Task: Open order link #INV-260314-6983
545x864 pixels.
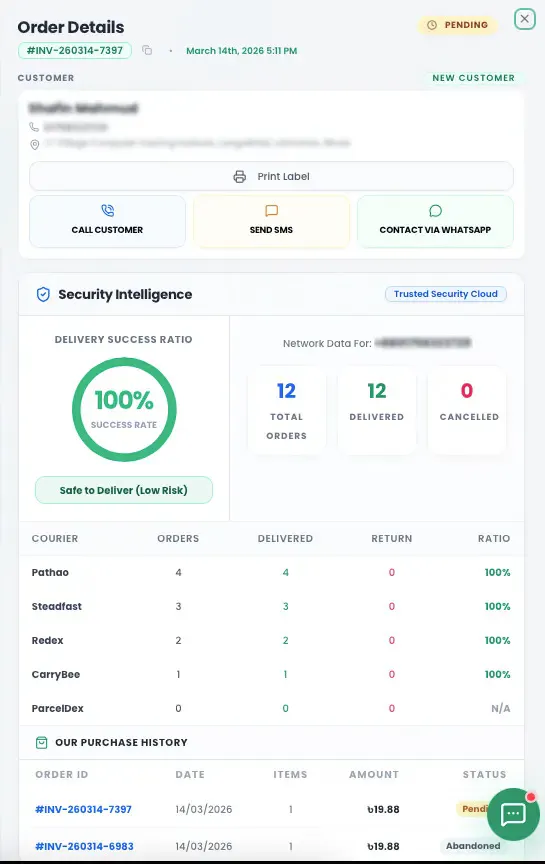Action: 84,846
